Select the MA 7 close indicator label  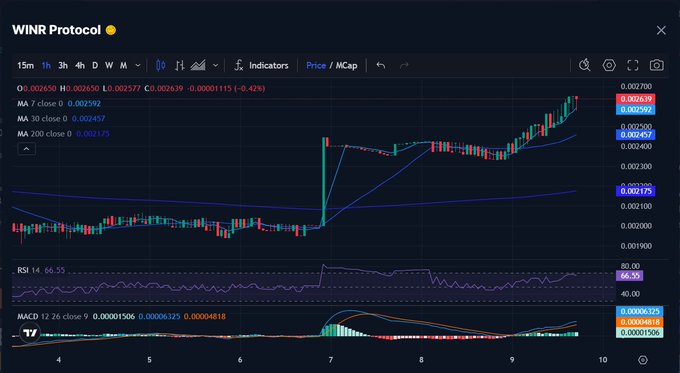tap(40, 104)
